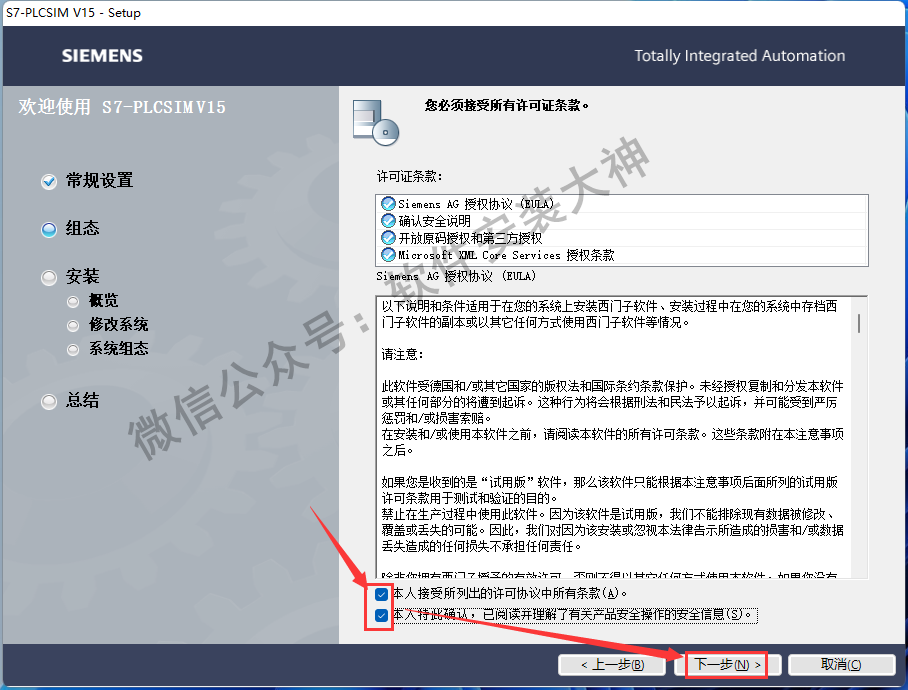The width and height of the screenshot is (908, 690).
Task: Click the 安装 step label
Action: click(82, 276)
